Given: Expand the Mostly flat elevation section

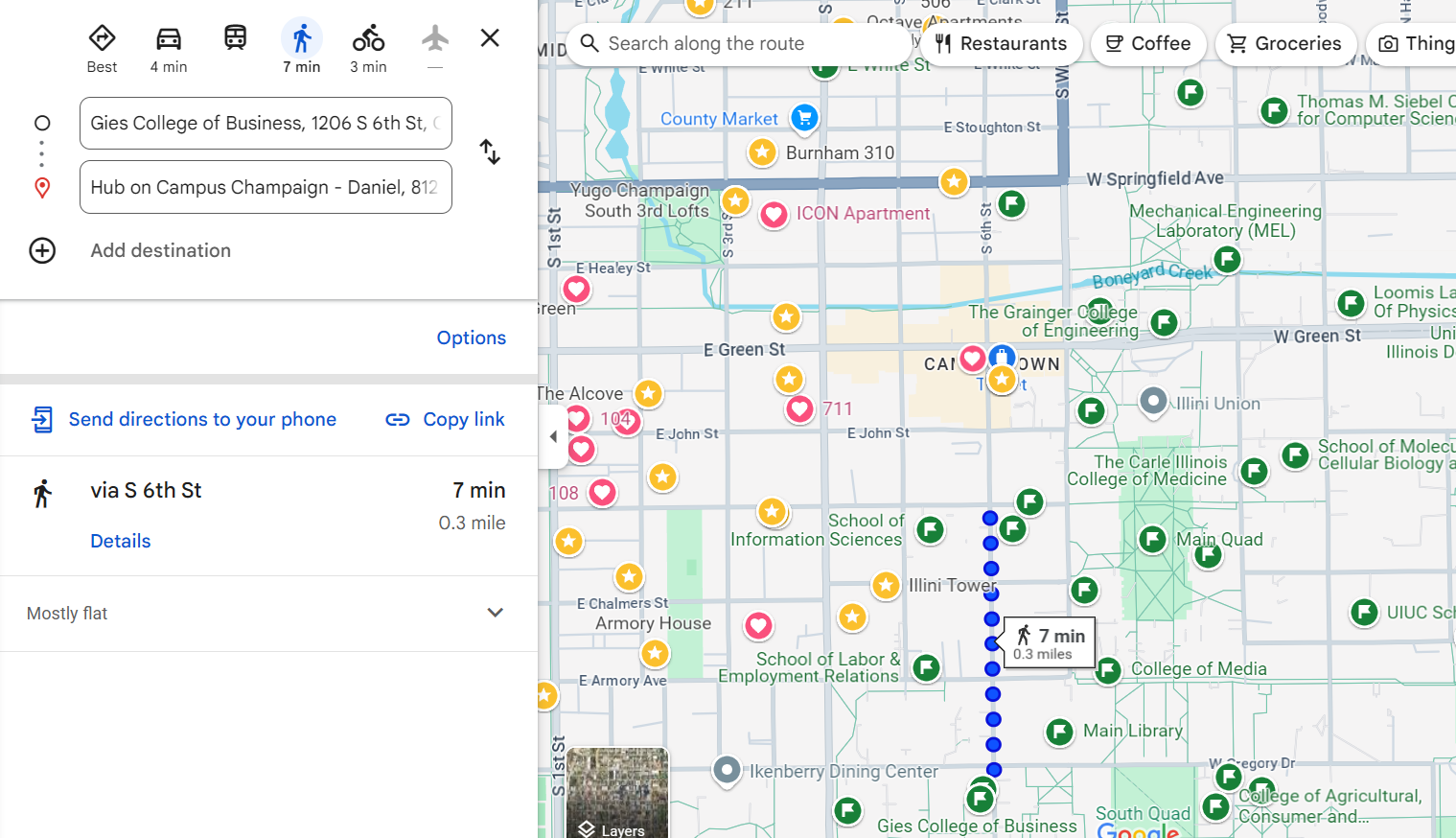Looking at the screenshot, I should [x=495, y=613].
